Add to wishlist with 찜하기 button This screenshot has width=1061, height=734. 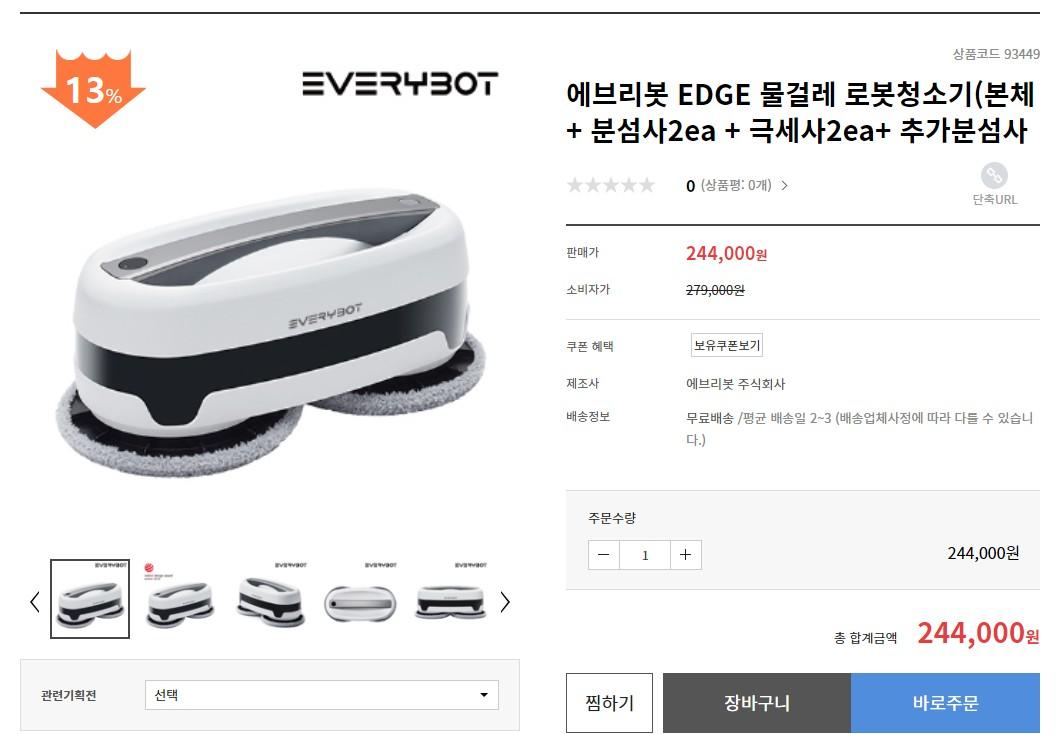[609, 703]
